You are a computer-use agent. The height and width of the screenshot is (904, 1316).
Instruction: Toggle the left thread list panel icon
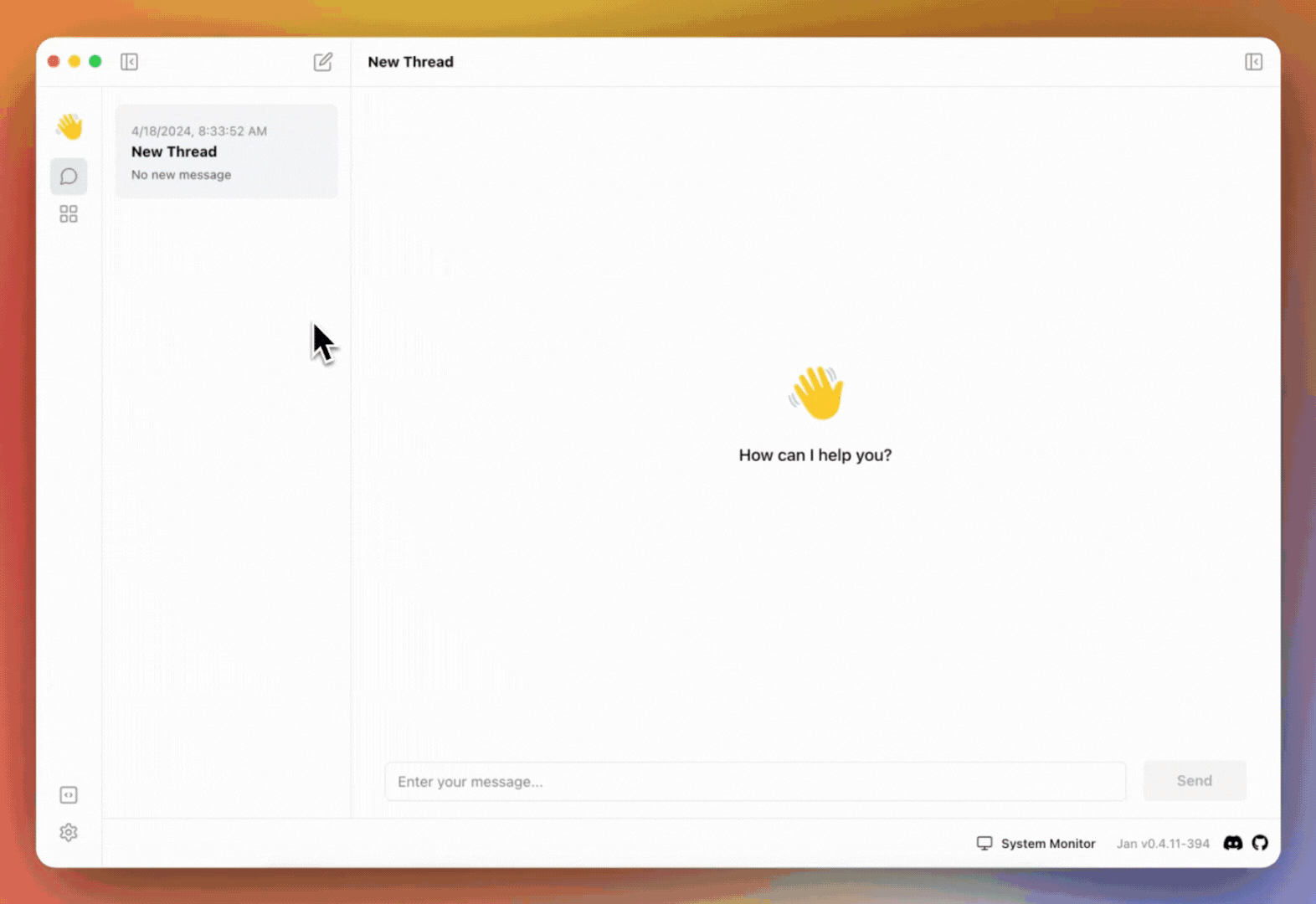(x=129, y=62)
